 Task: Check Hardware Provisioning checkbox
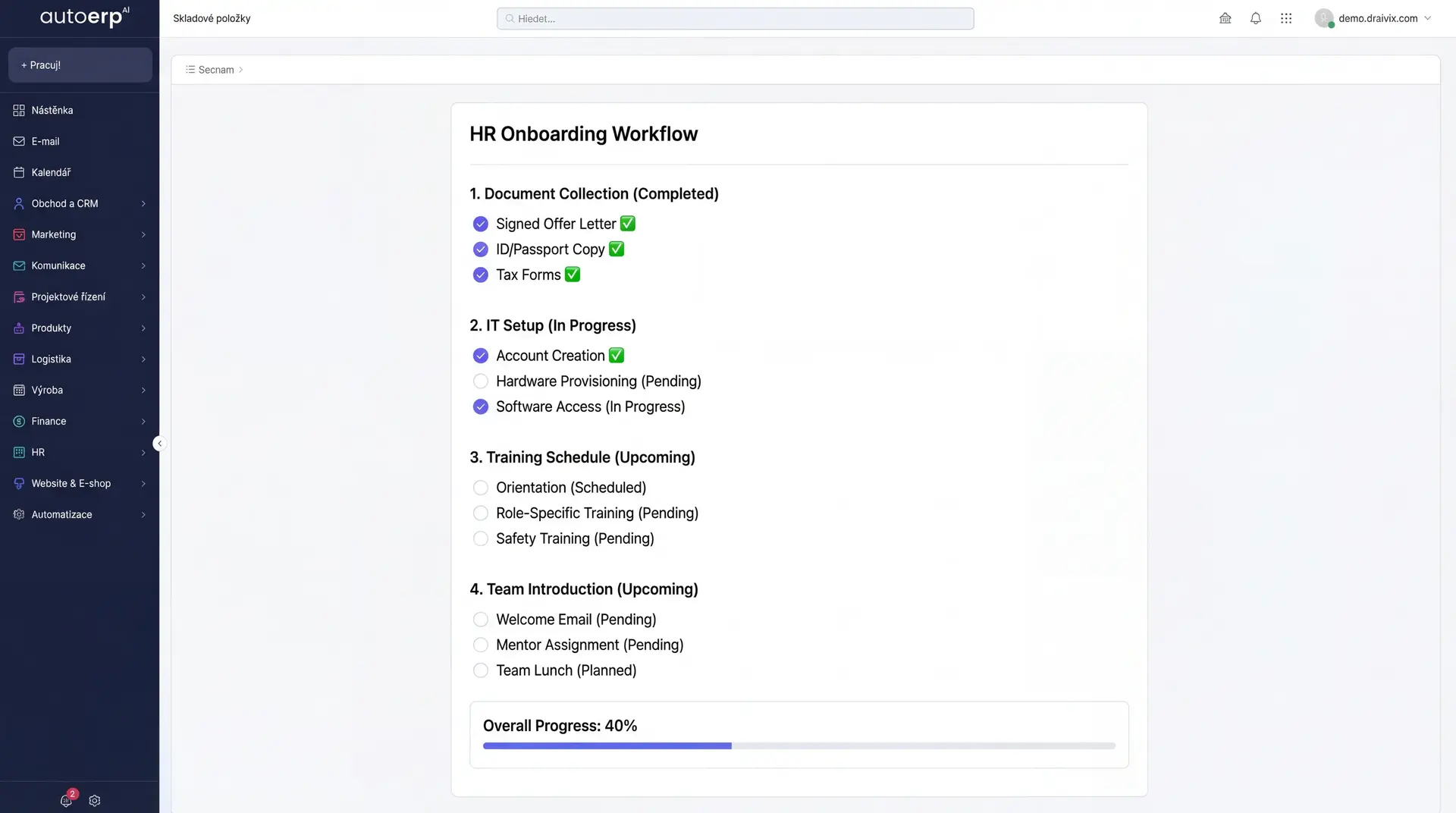point(481,381)
